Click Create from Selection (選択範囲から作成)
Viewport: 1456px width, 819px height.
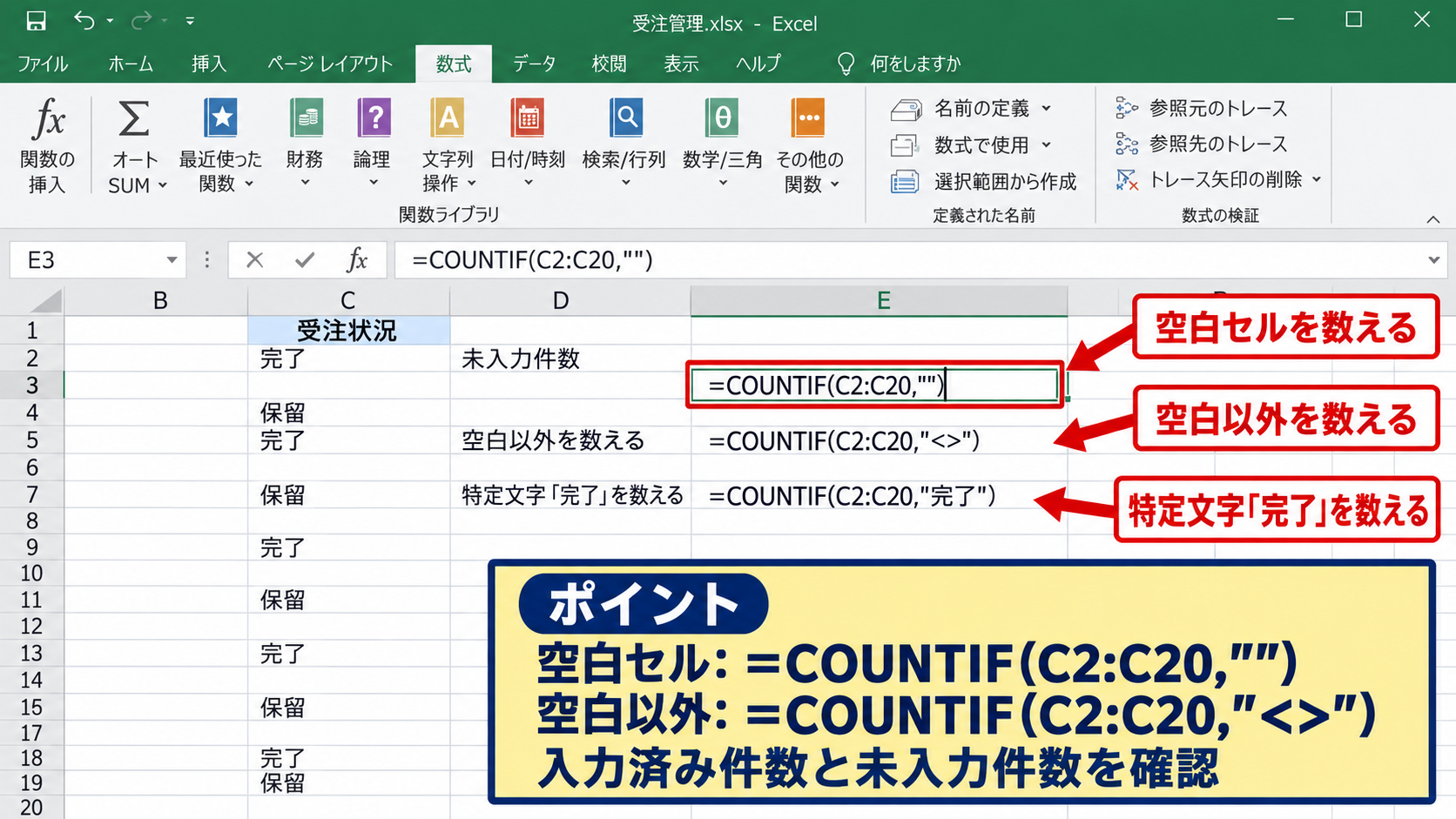(984, 181)
